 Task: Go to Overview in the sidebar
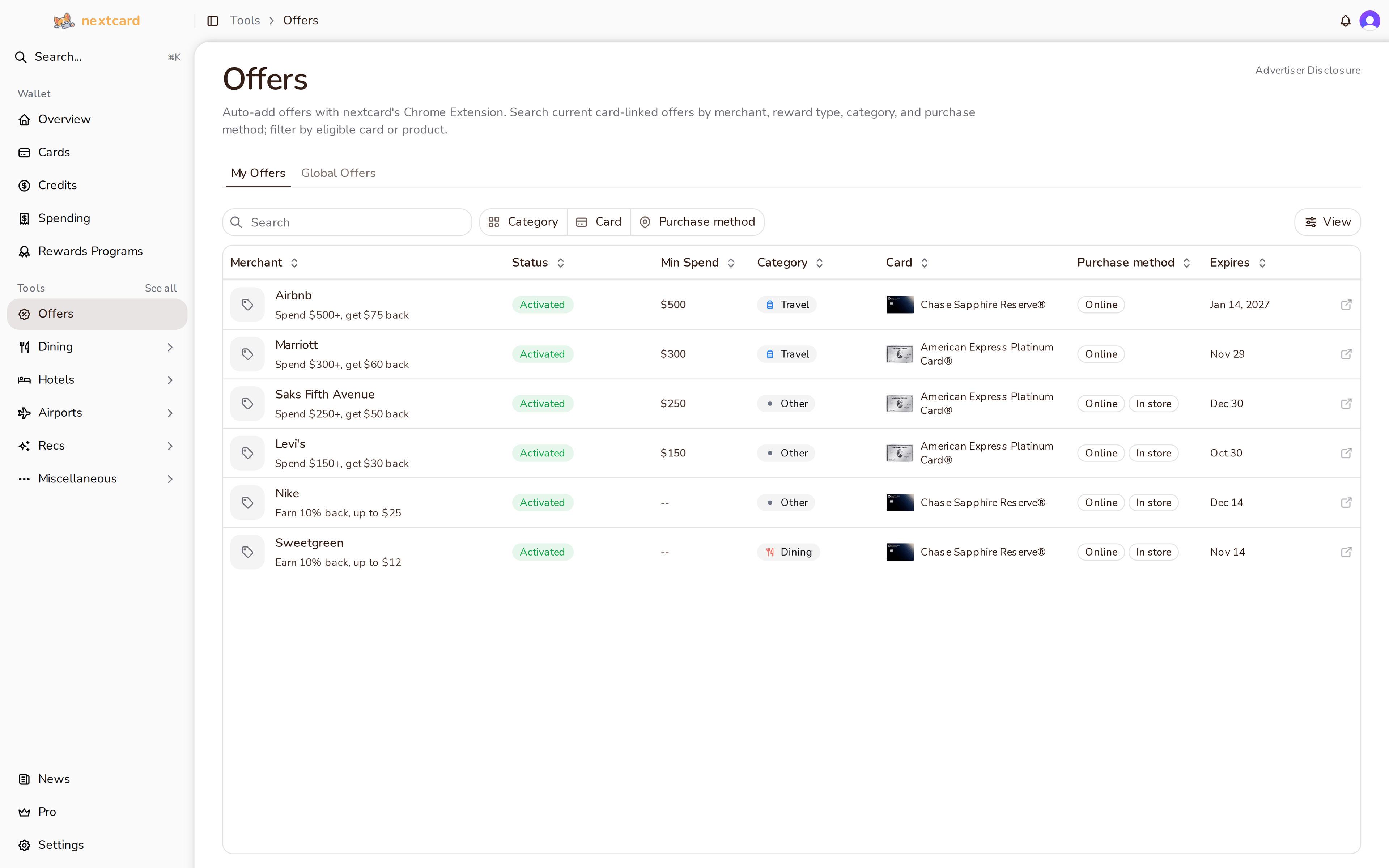(97, 119)
